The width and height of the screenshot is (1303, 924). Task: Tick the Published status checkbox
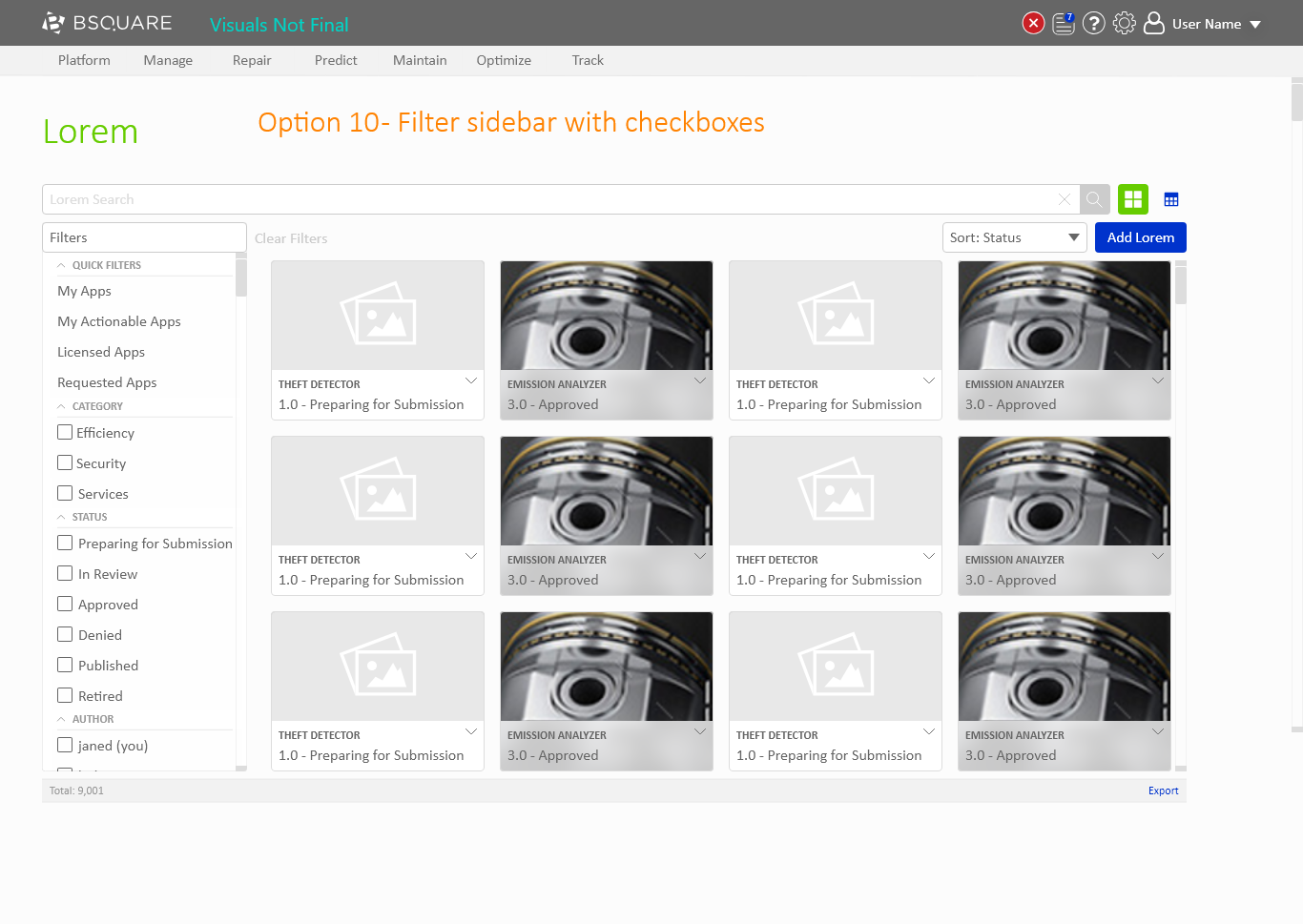65,665
